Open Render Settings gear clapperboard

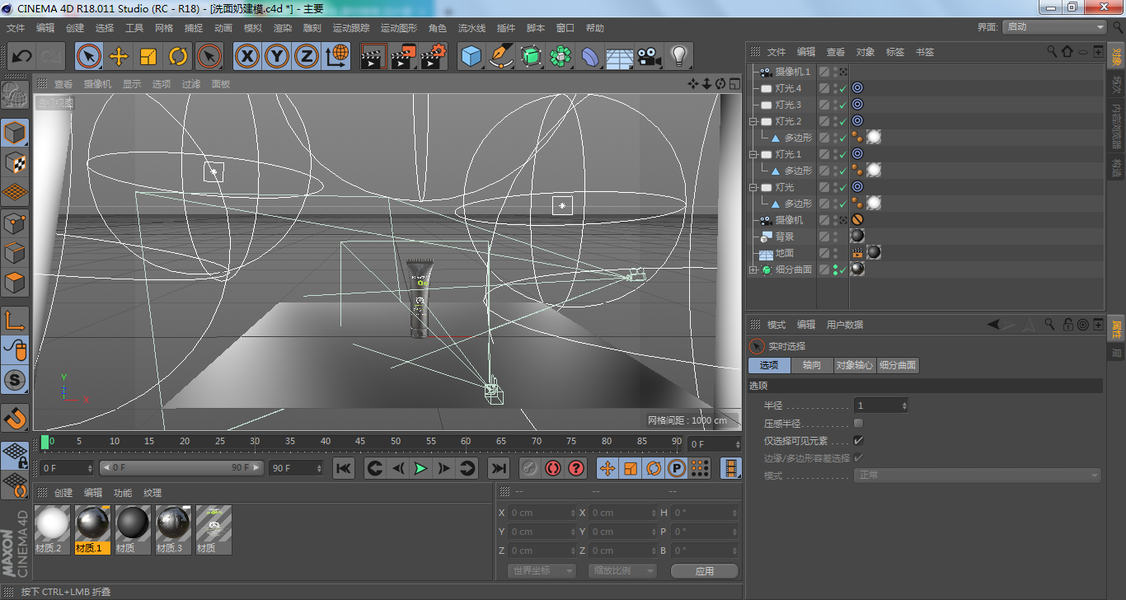pyautogui.click(x=434, y=56)
